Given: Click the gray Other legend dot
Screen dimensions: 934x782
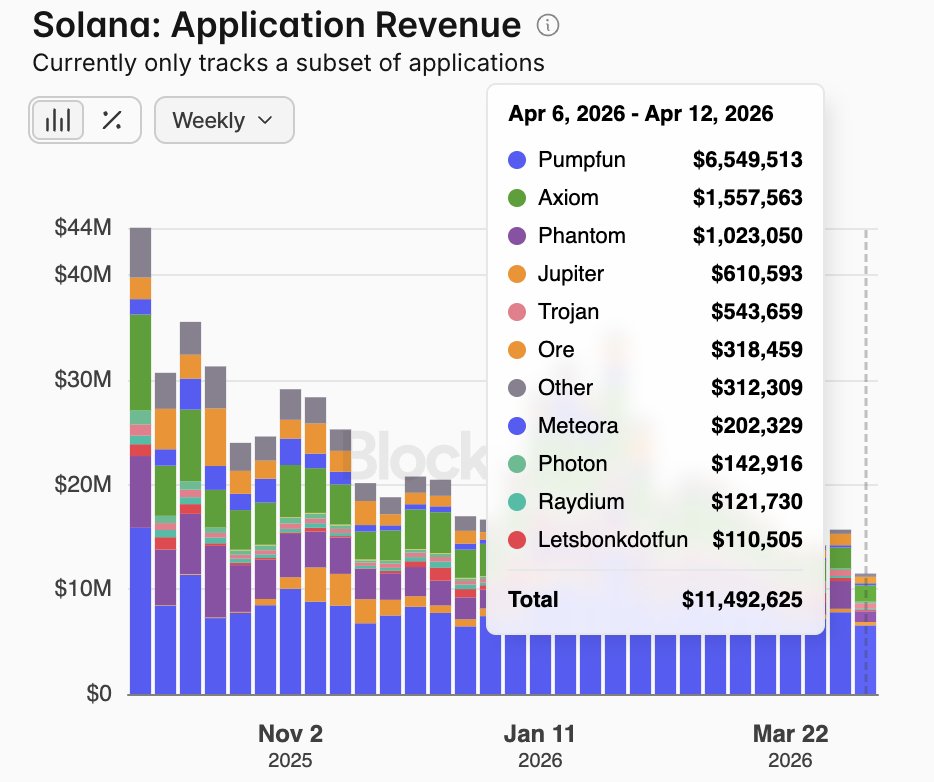Looking at the screenshot, I should pyautogui.click(x=517, y=388).
